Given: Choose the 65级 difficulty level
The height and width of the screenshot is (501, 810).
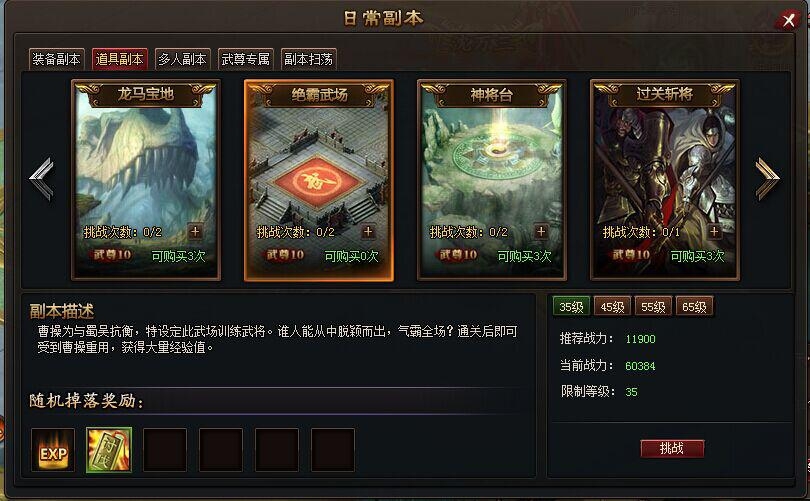Looking at the screenshot, I should tap(694, 307).
